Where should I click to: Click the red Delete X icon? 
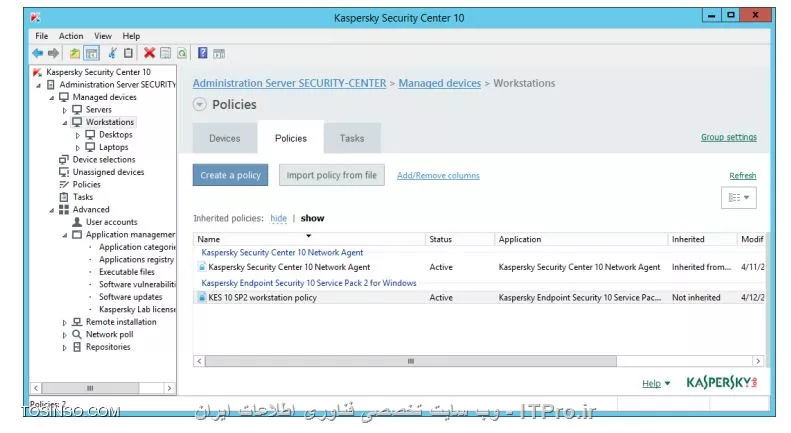149,53
